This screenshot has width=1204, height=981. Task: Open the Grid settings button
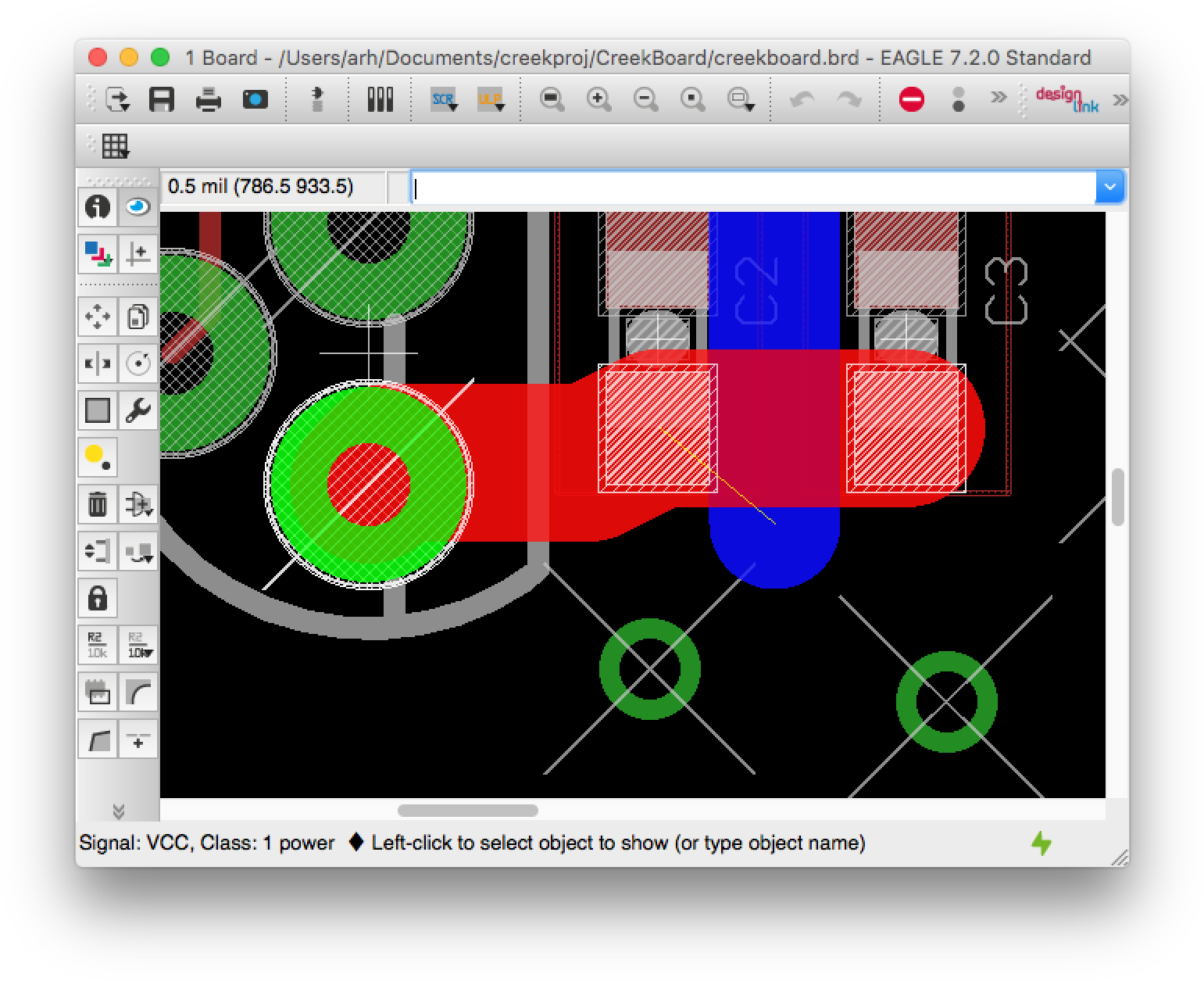pos(116,146)
